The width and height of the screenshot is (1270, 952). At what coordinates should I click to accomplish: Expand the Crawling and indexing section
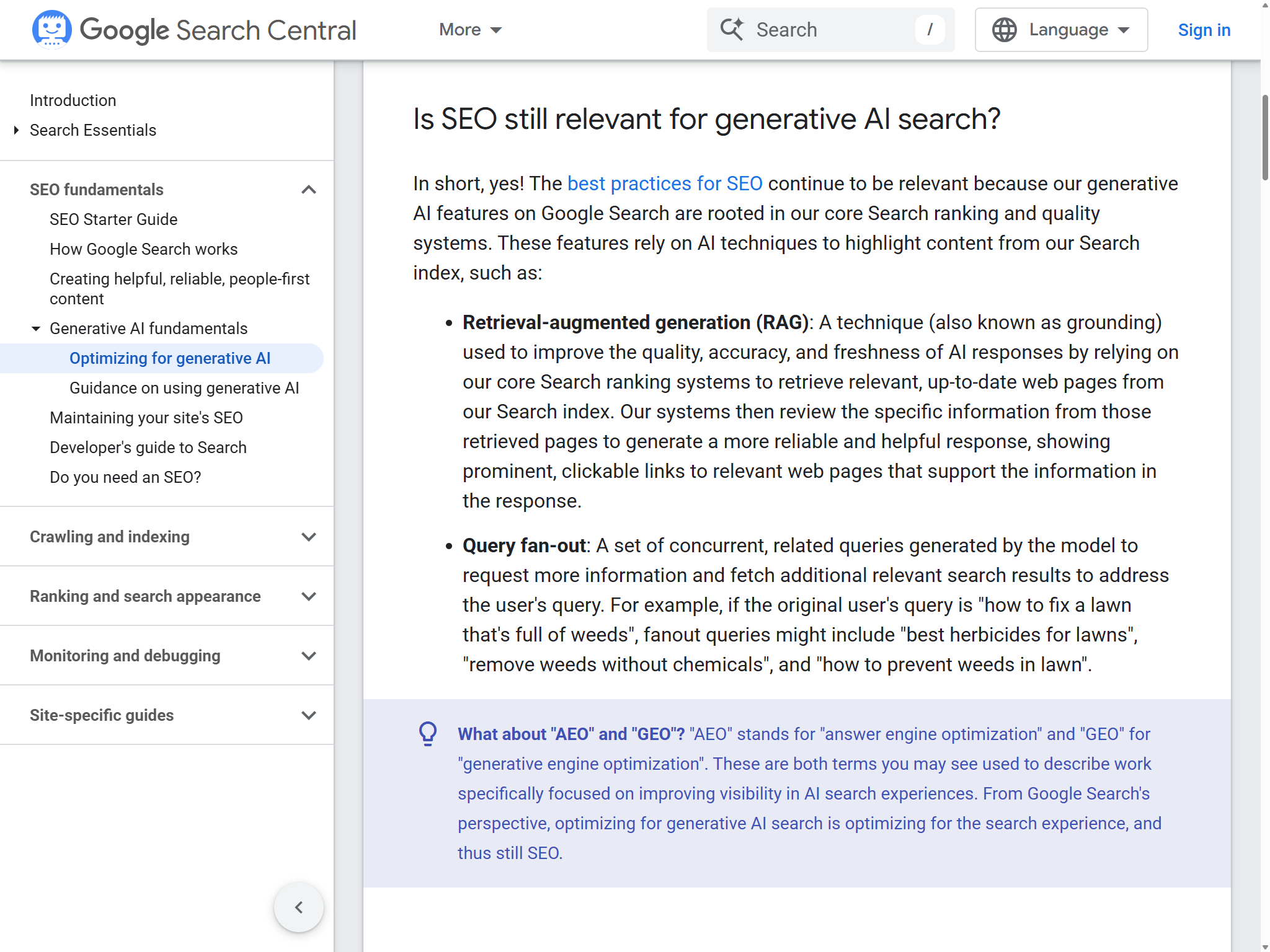(309, 537)
